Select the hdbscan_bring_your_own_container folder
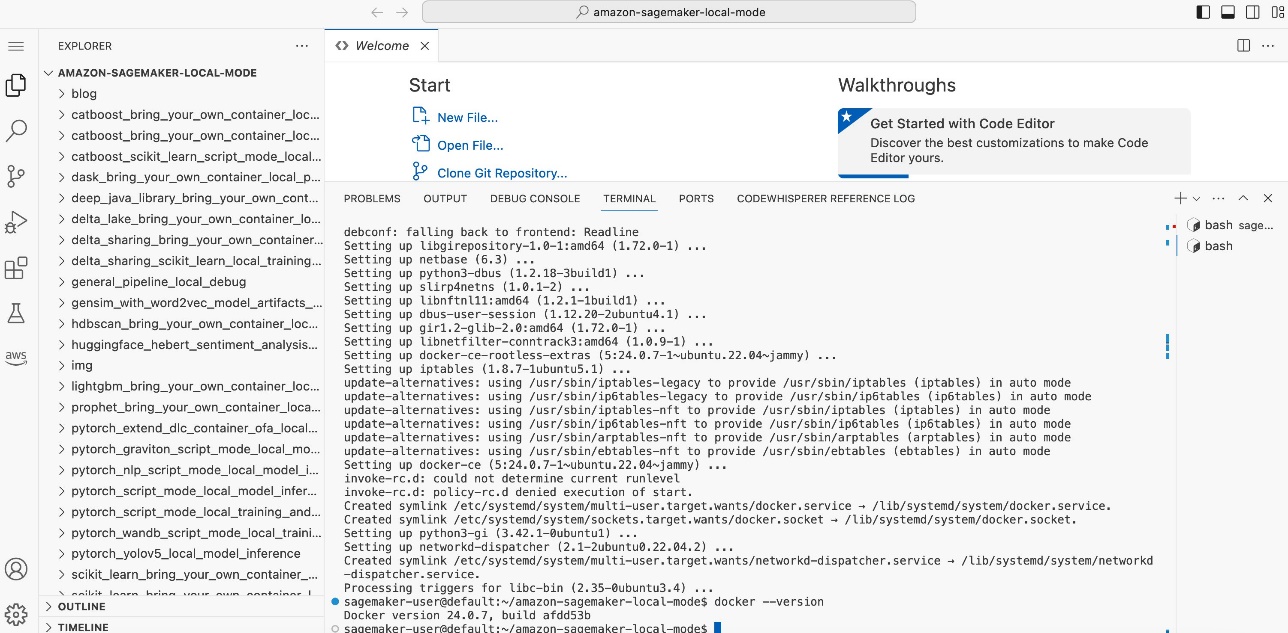 182,324
